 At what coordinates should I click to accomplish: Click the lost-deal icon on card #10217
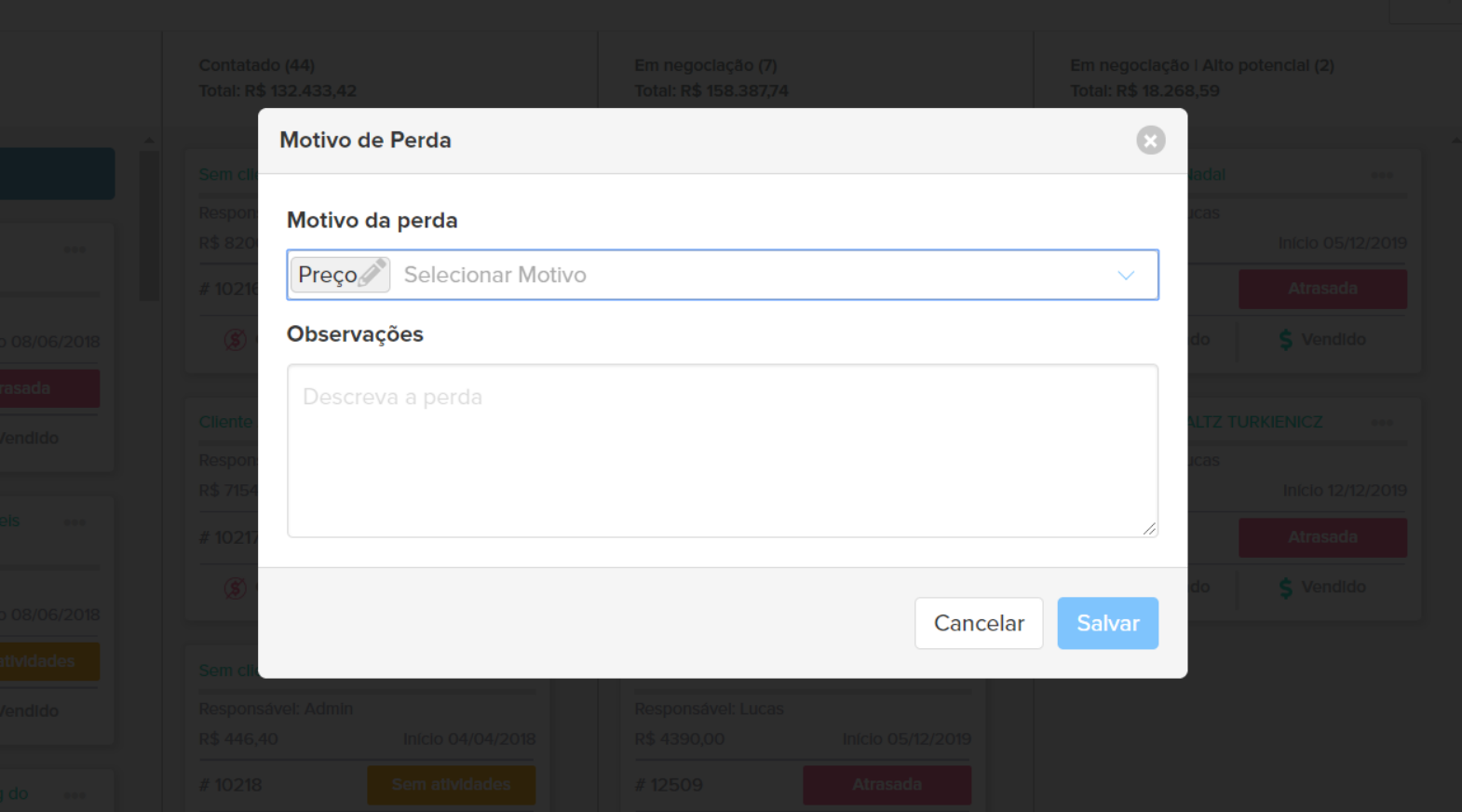pos(235,588)
